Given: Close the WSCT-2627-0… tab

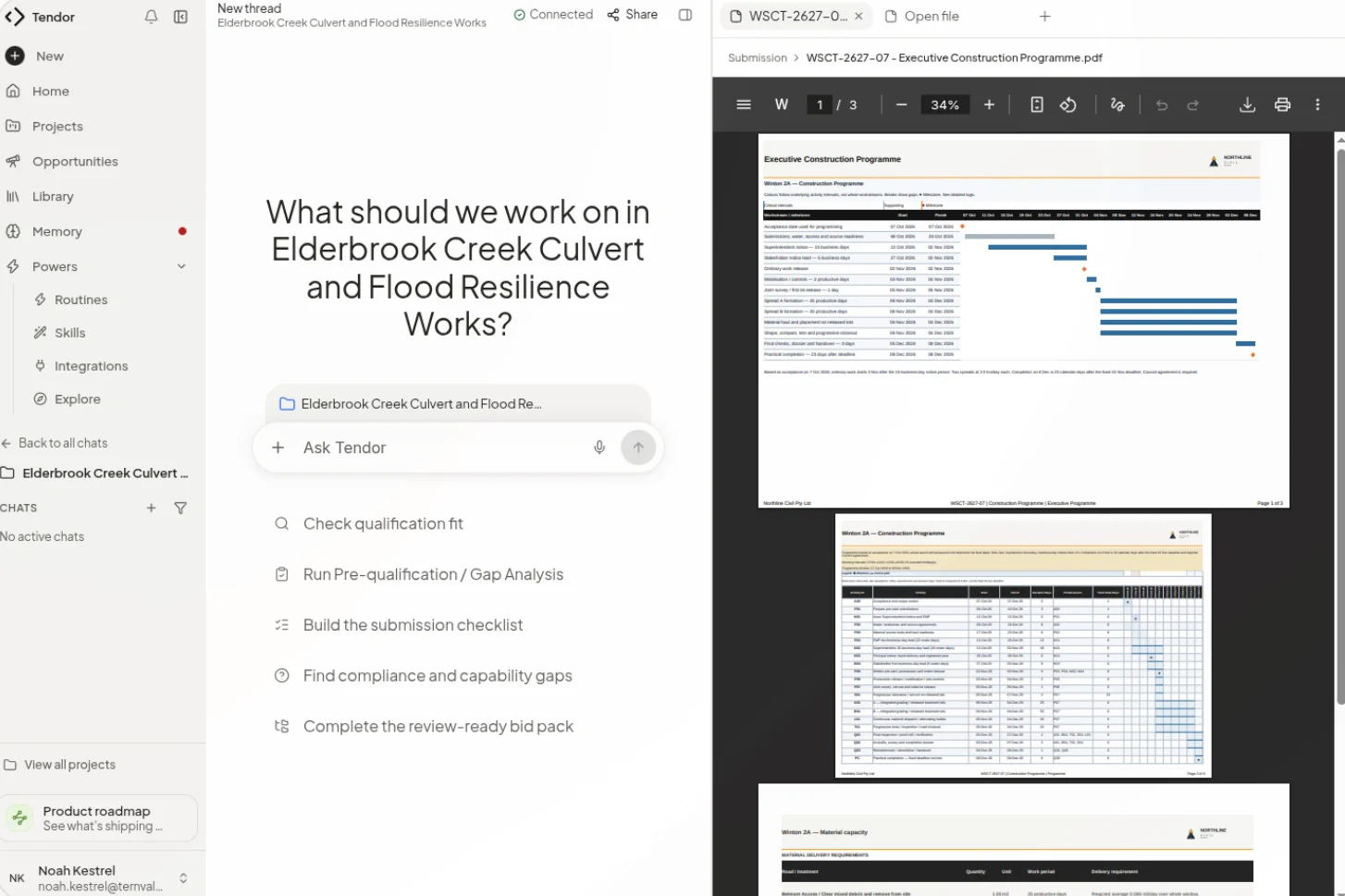Looking at the screenshot, I should [858, 17].
